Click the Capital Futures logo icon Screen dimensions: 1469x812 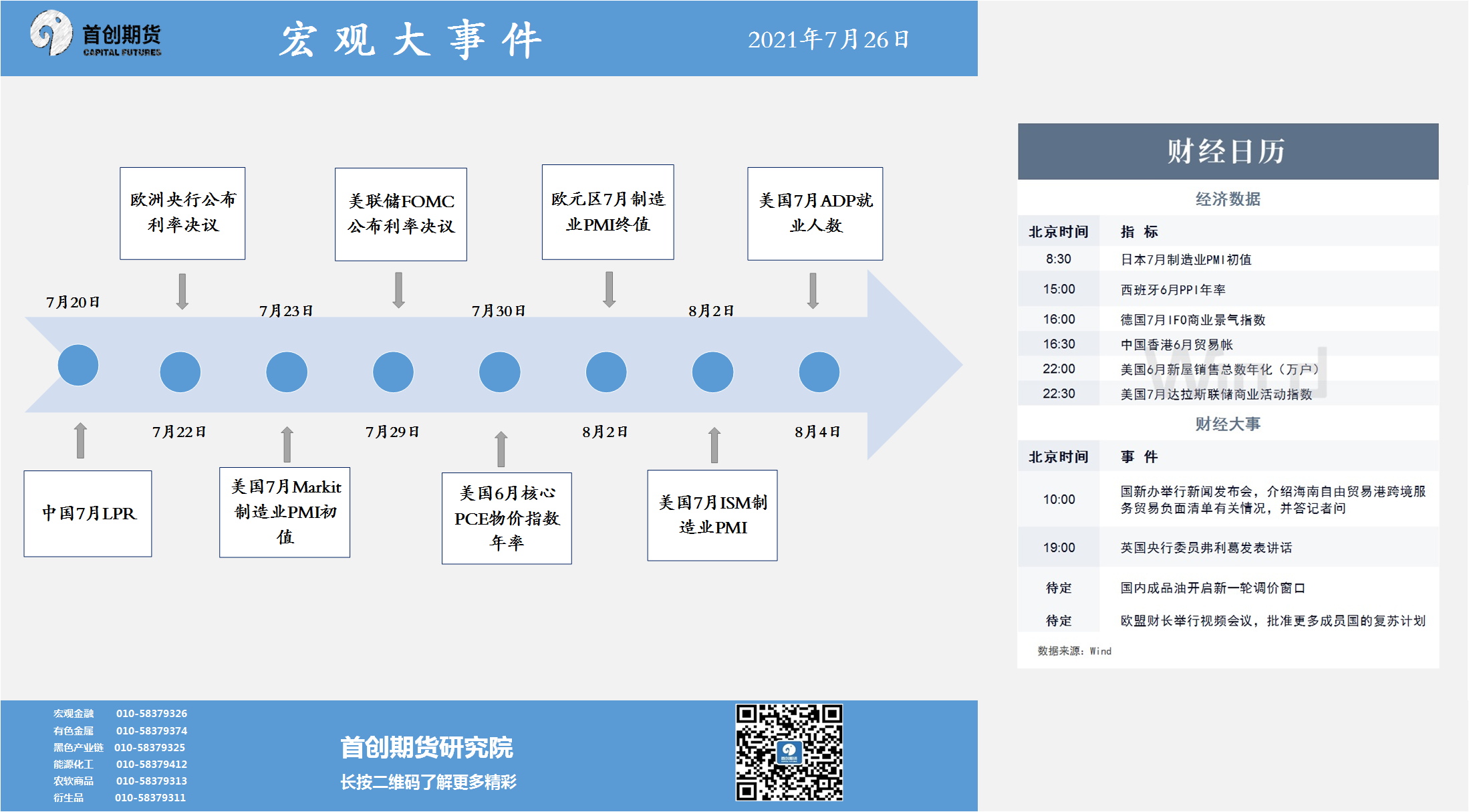pos(51,33)
